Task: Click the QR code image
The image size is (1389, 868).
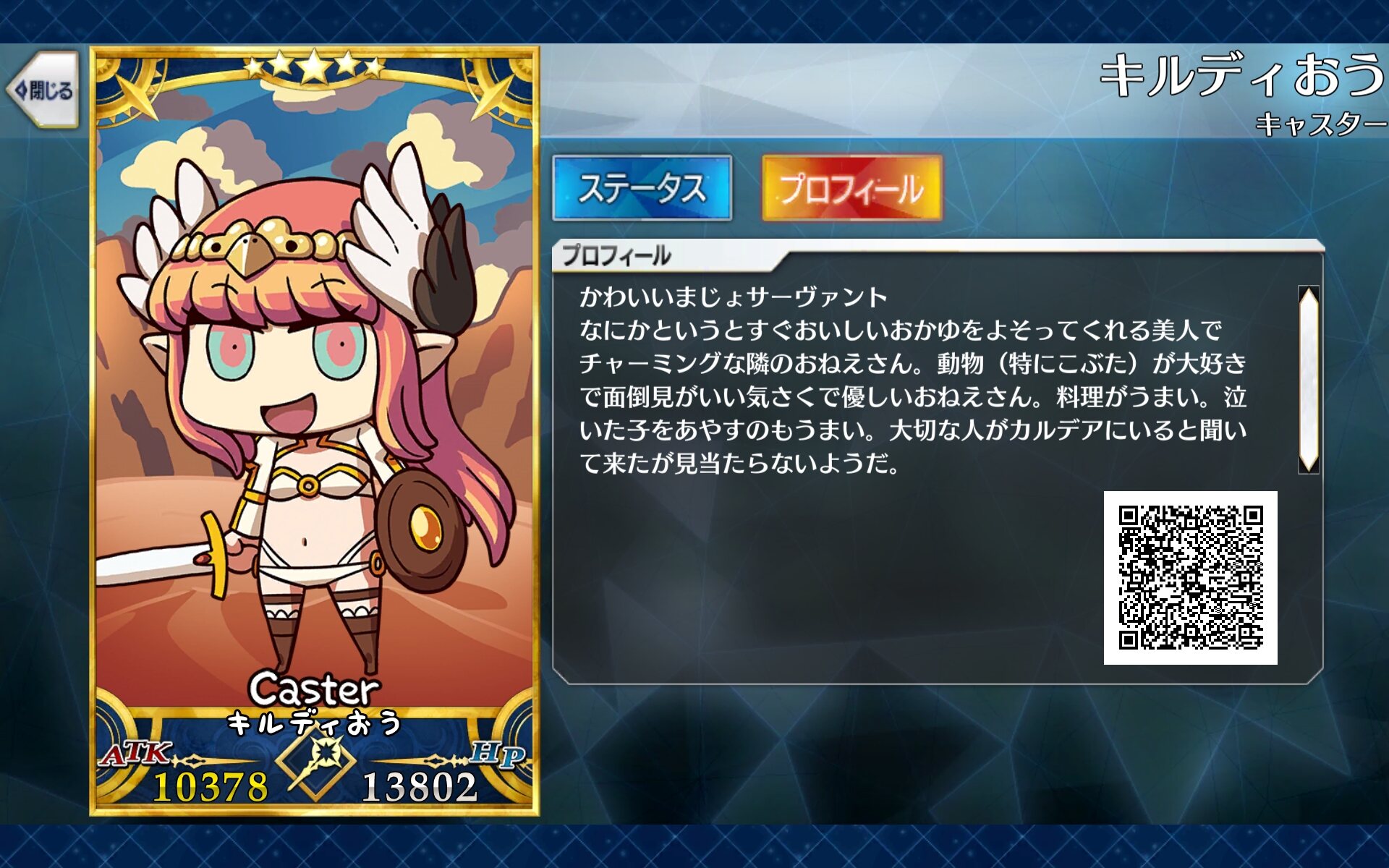Action: [x=1190, y=577]
